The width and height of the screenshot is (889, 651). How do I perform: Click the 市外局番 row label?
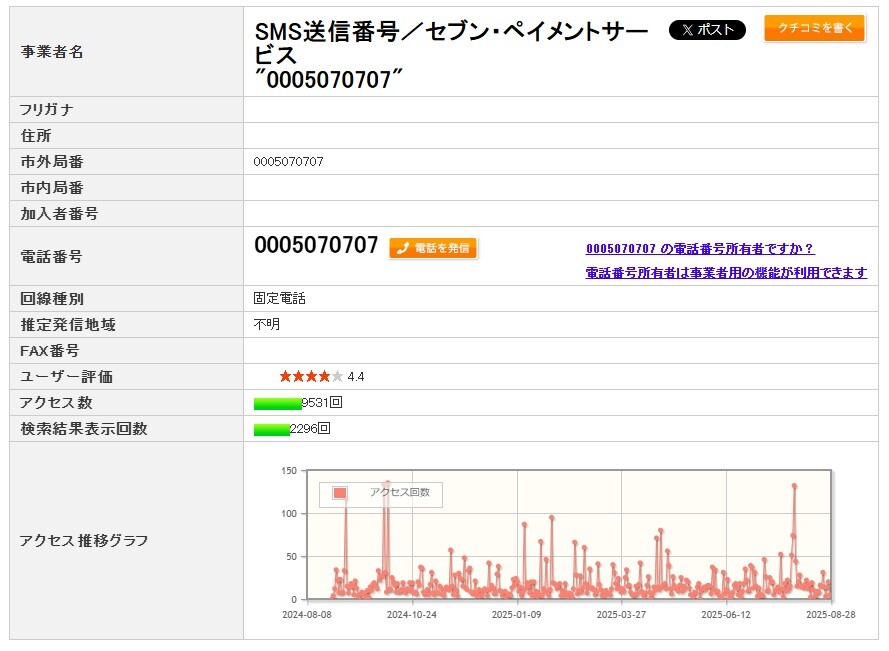coord(52,162)
